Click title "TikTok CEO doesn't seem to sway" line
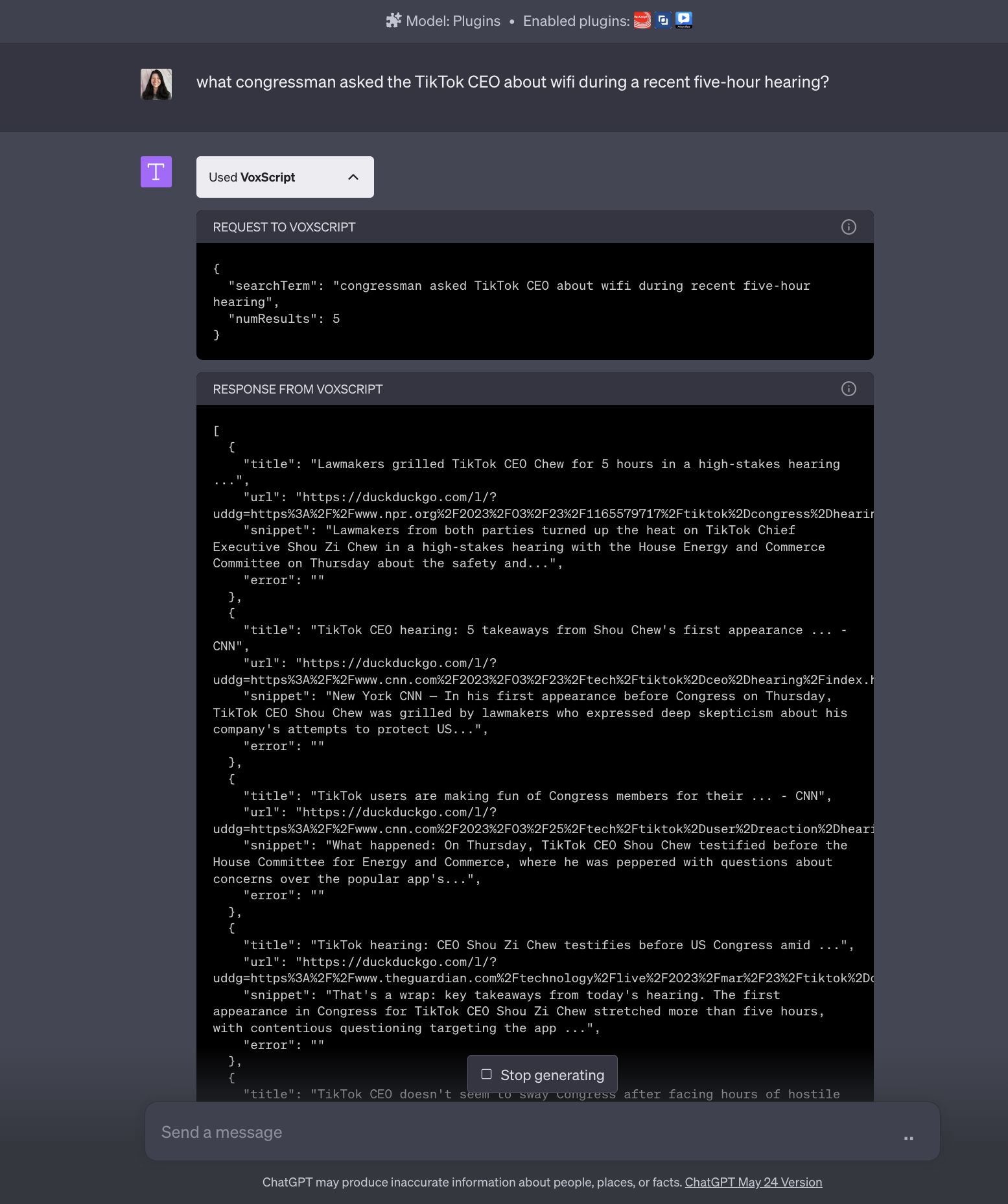The image size is (1008, 1204). click(541, 1094)
